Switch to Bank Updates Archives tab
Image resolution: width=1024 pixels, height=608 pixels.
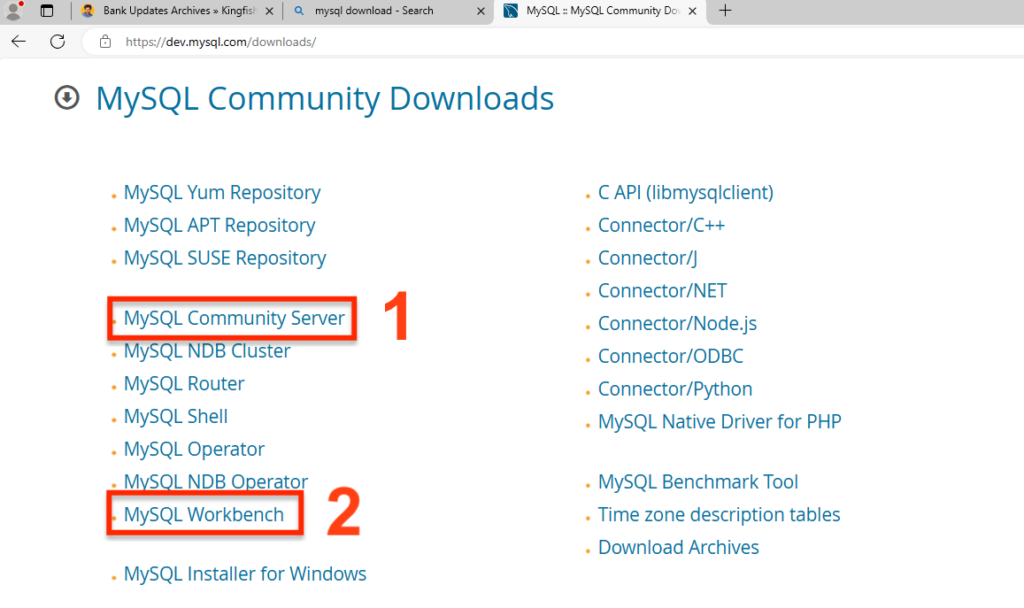pos(178,11)
